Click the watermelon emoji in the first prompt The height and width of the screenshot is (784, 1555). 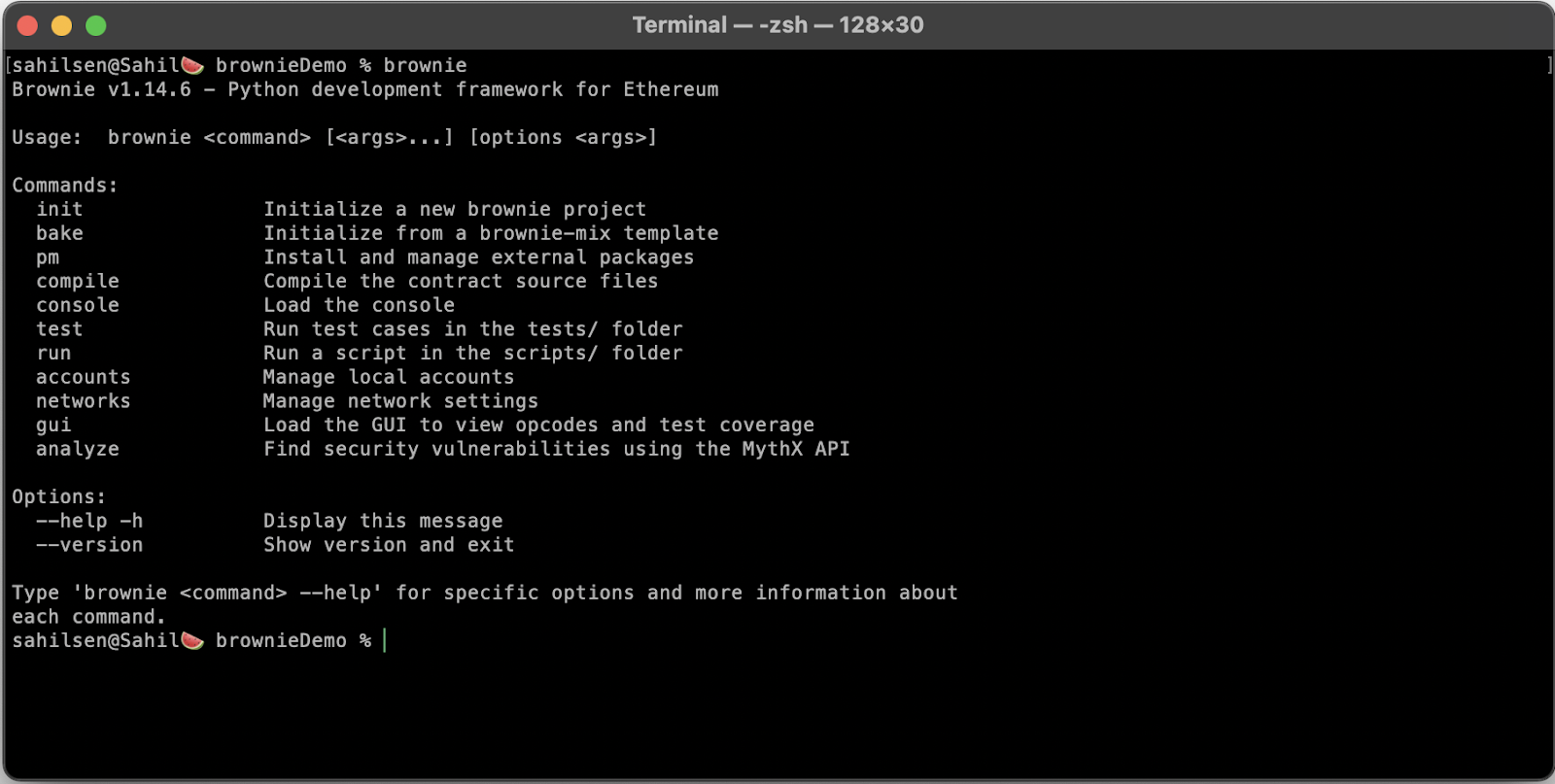[x=192, y=65]
